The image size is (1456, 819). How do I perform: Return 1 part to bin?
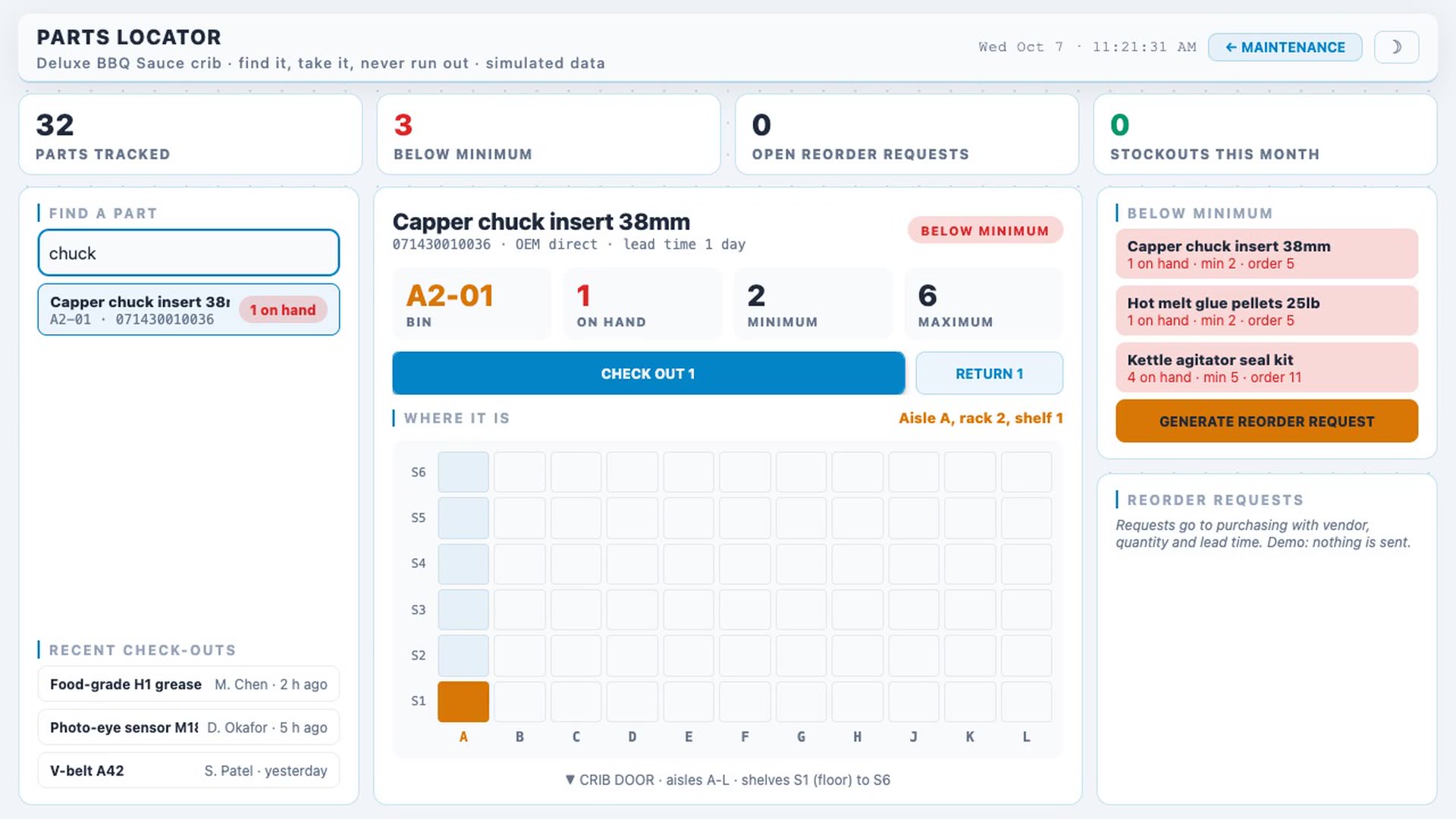click(x=989, y=373)
